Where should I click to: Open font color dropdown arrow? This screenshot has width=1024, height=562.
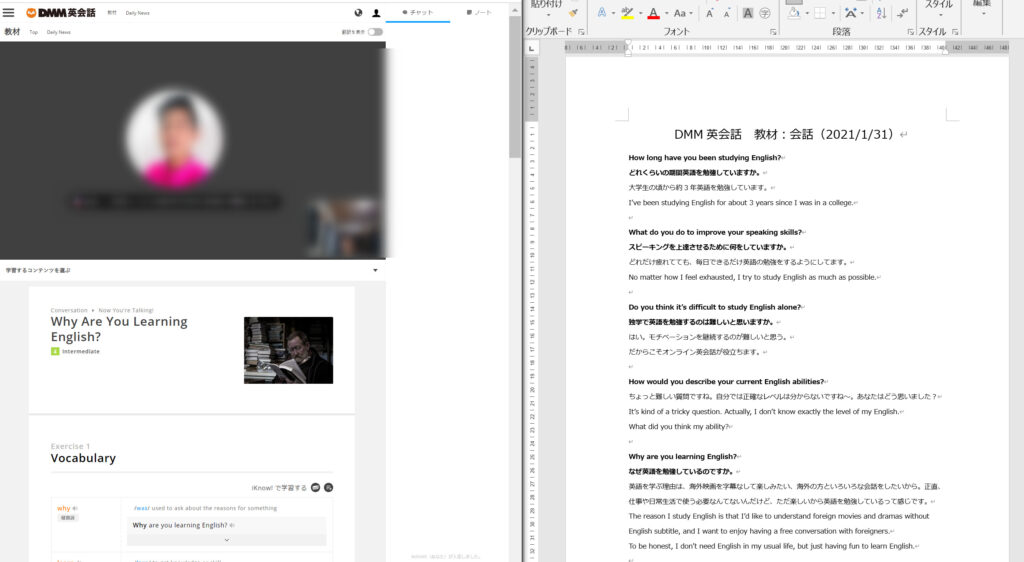[x=666, y=14]
